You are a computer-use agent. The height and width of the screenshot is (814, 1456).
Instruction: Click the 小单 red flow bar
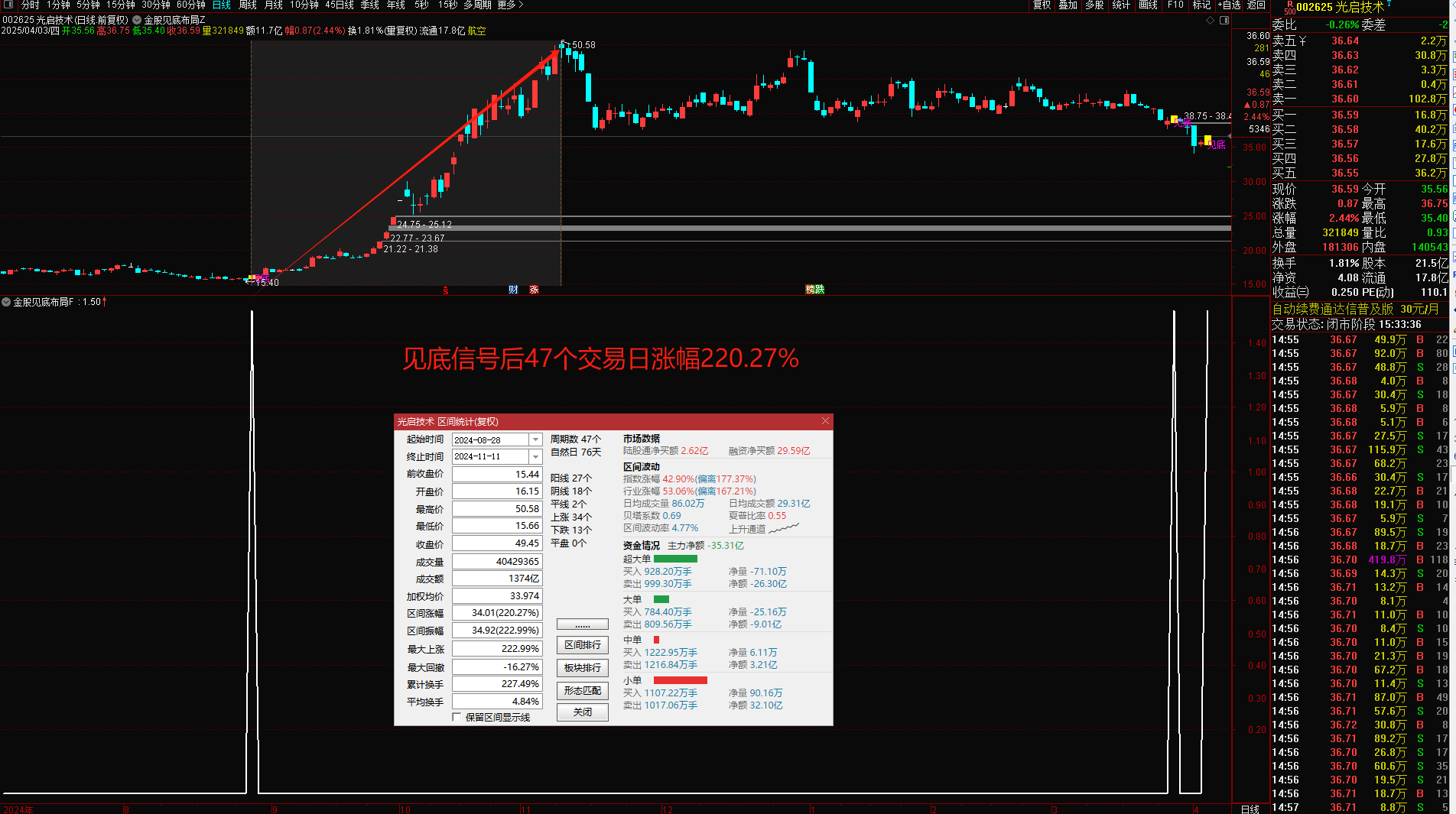(681, 680)
